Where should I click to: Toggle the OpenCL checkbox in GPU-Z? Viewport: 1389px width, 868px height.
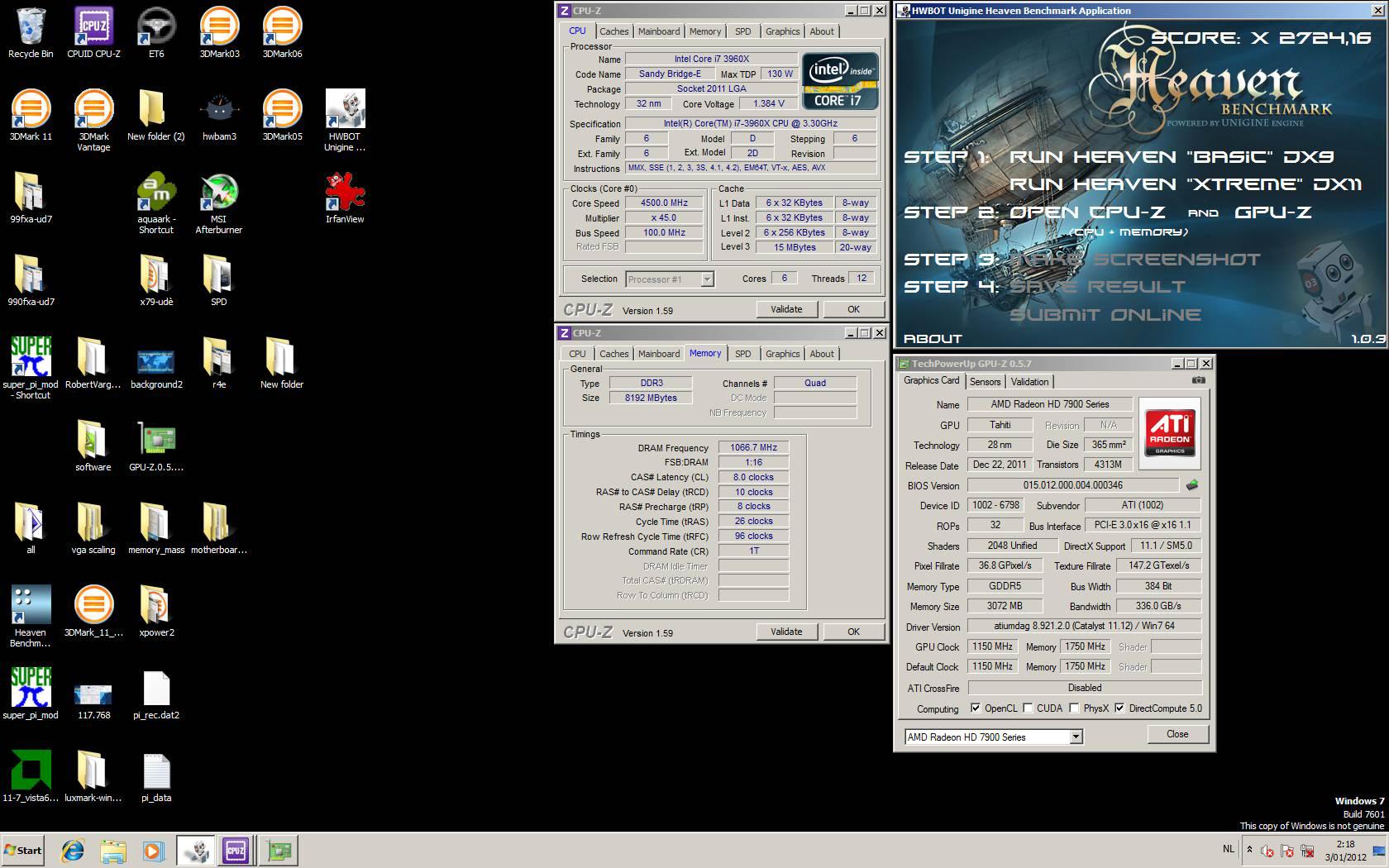coord(976,708)
